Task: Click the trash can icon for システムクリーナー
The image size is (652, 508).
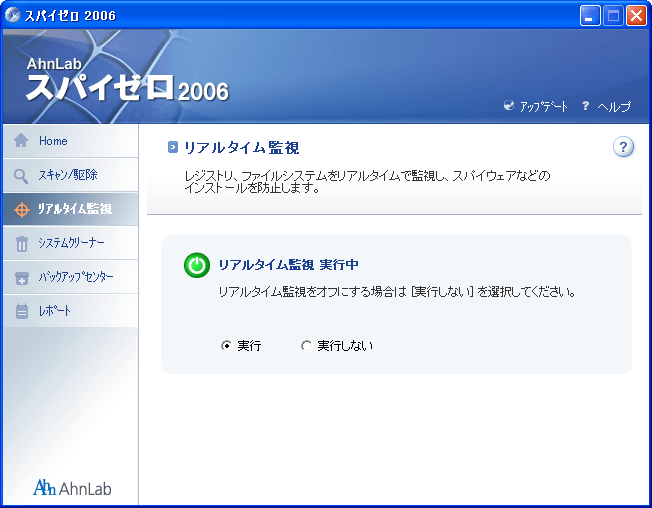Action: (x=22, y=244)
